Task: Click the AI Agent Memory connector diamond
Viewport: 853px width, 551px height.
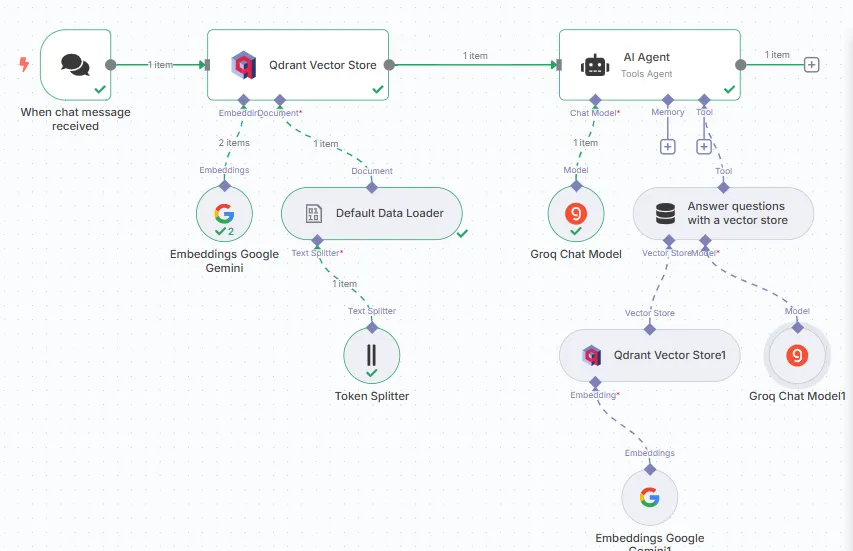Action: [x=667, y=100]
